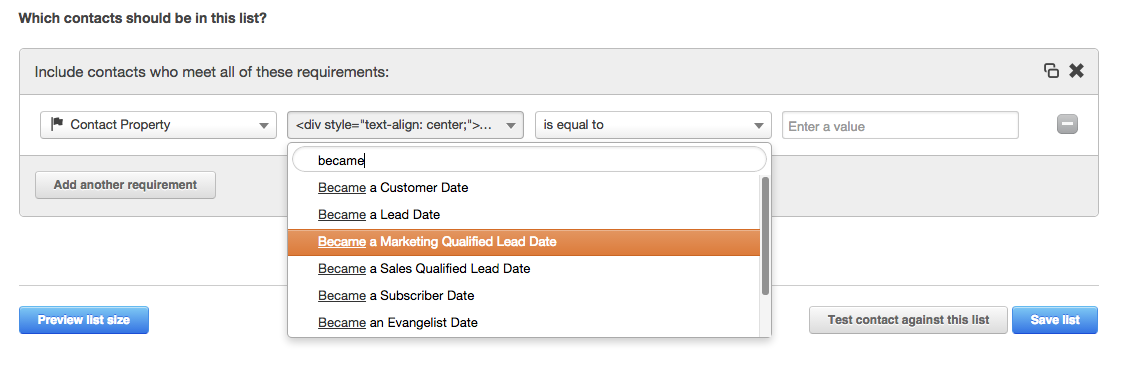Click the 'Save list' button
This screenshot has height=378, width=1134.
pyautogui.click(x=1055, y=320)
